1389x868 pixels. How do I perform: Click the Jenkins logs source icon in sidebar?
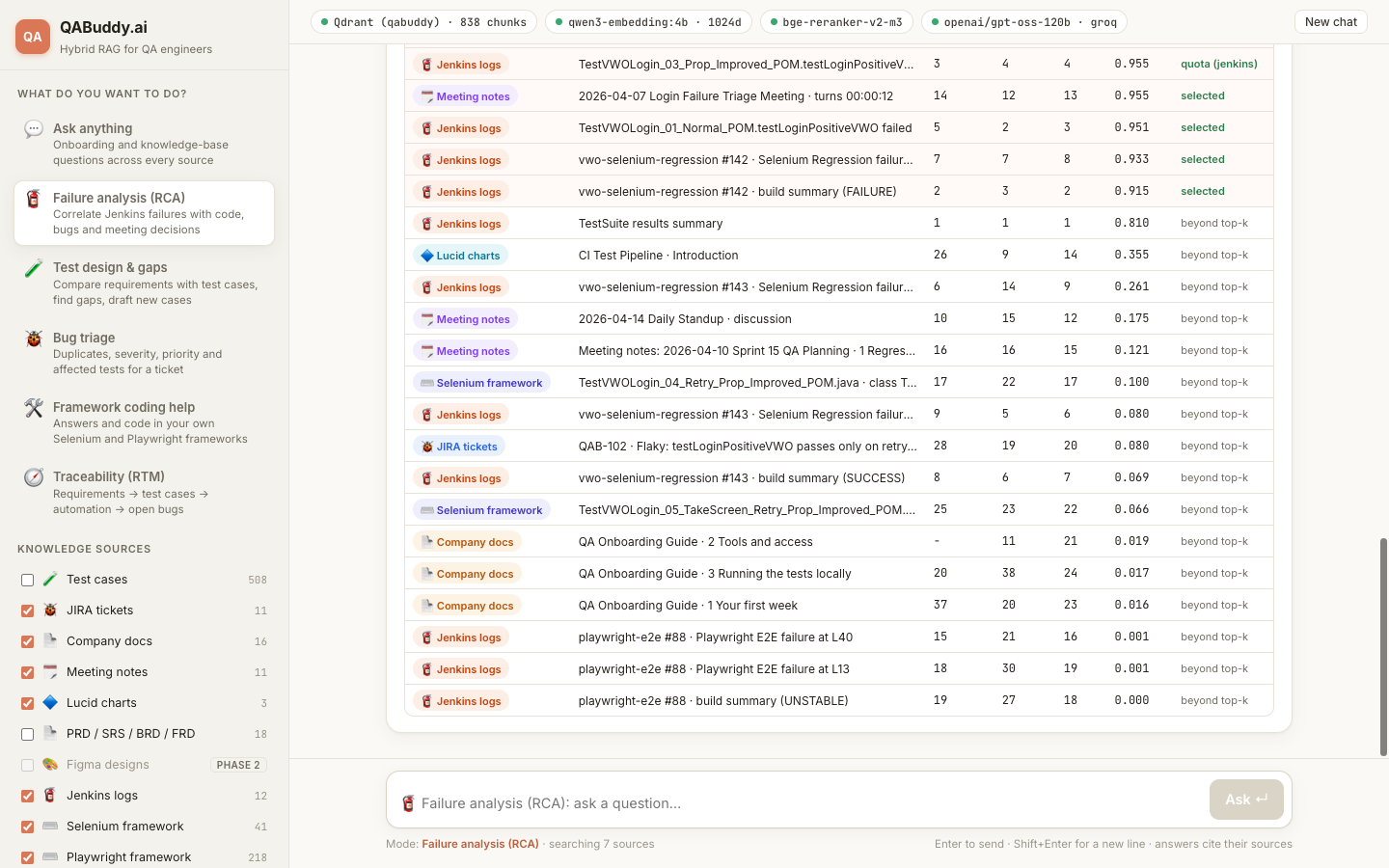[x=50, y=796]
